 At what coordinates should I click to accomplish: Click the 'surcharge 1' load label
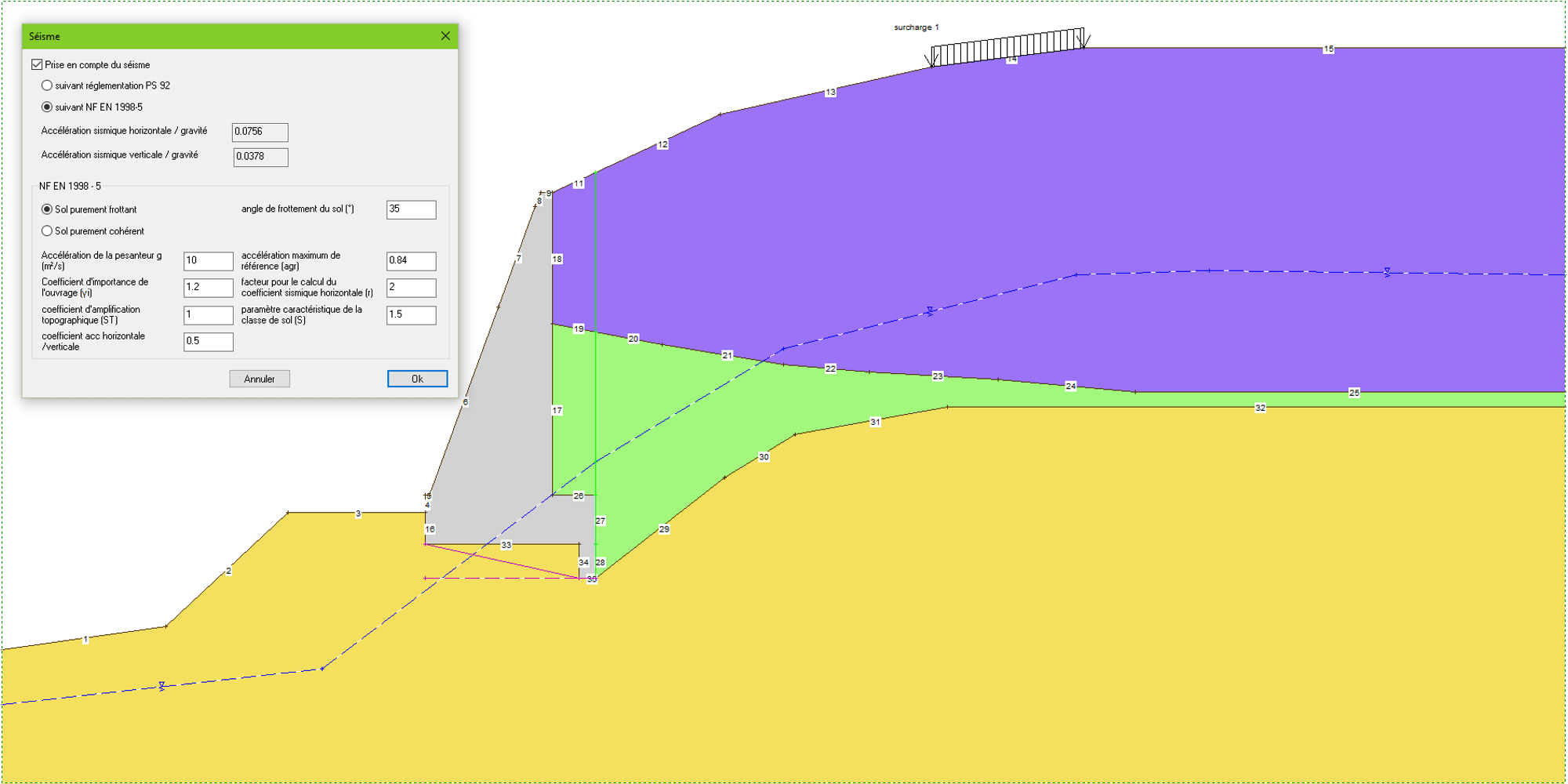916,27
